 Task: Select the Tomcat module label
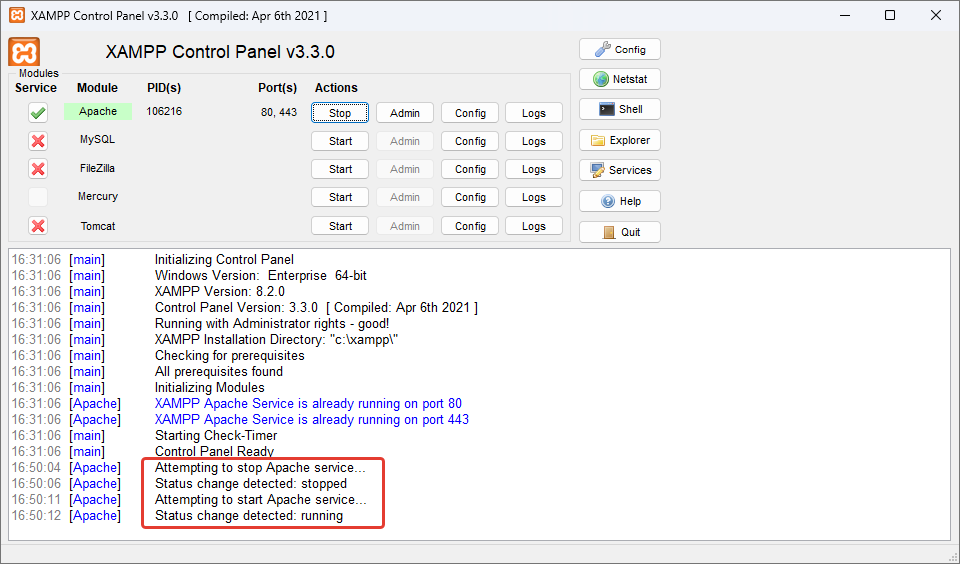click(x=98, y=226)
